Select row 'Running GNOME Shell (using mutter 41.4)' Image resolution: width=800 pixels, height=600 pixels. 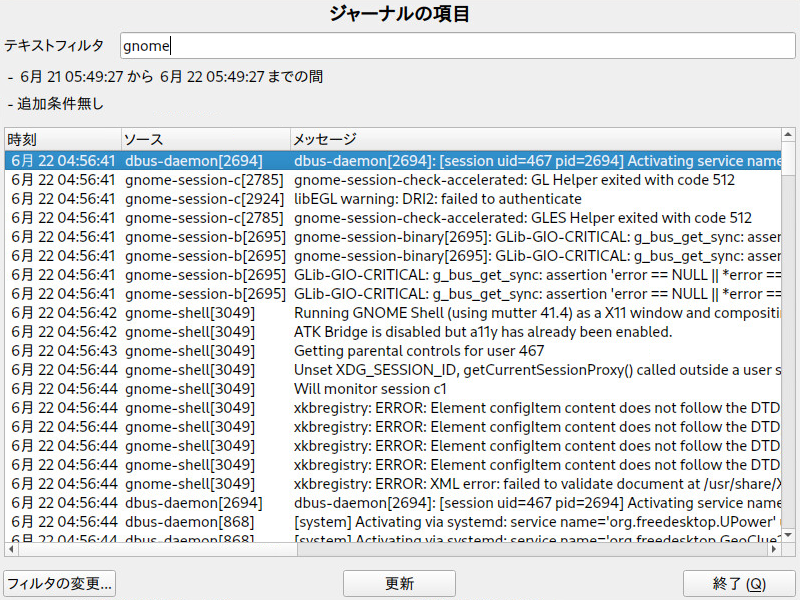393,313
